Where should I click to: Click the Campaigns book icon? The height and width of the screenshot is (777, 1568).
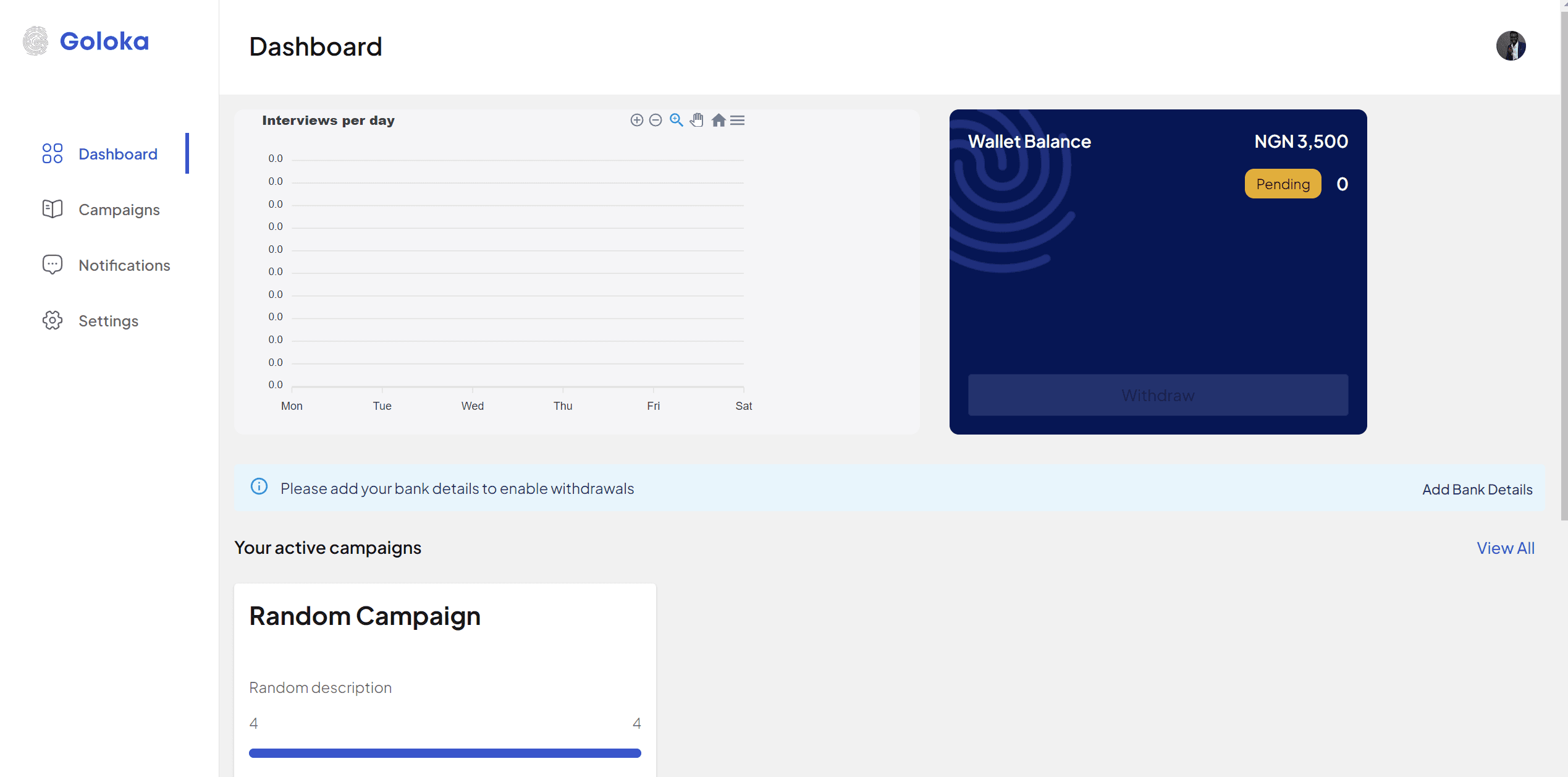[53, 209]
